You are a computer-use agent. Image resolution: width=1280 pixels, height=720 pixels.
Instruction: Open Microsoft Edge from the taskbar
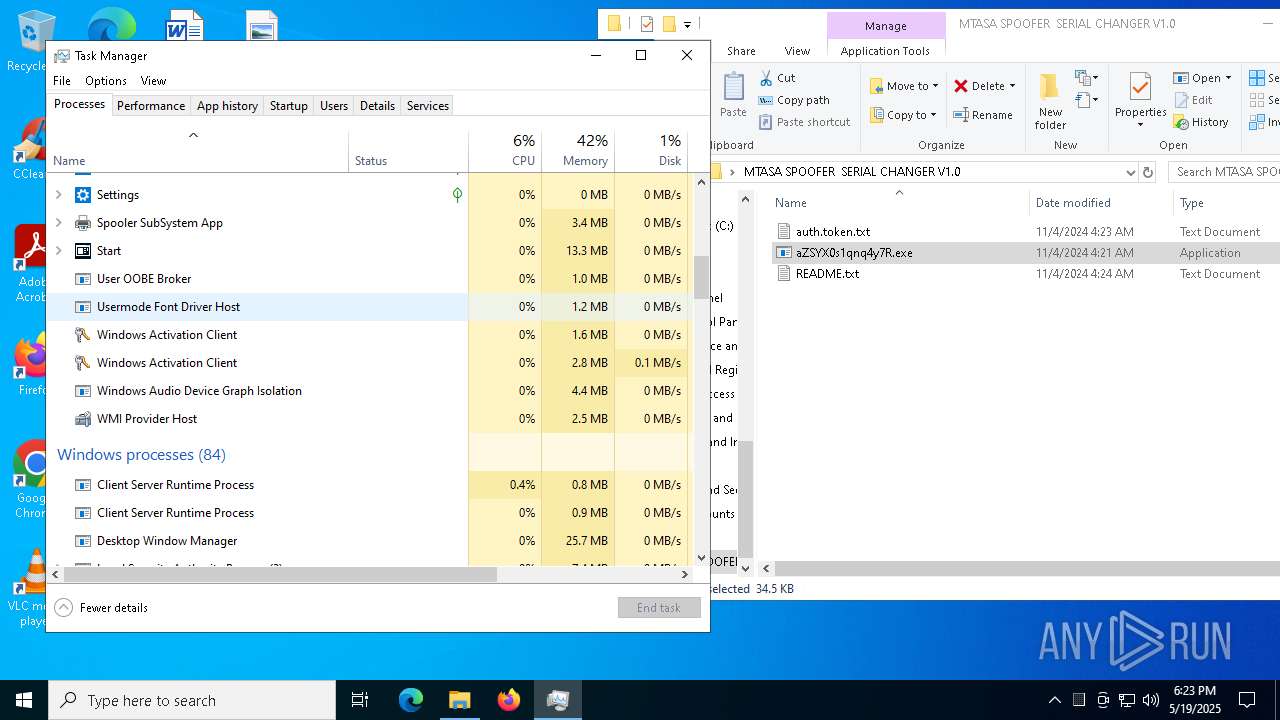pos(411,700)
